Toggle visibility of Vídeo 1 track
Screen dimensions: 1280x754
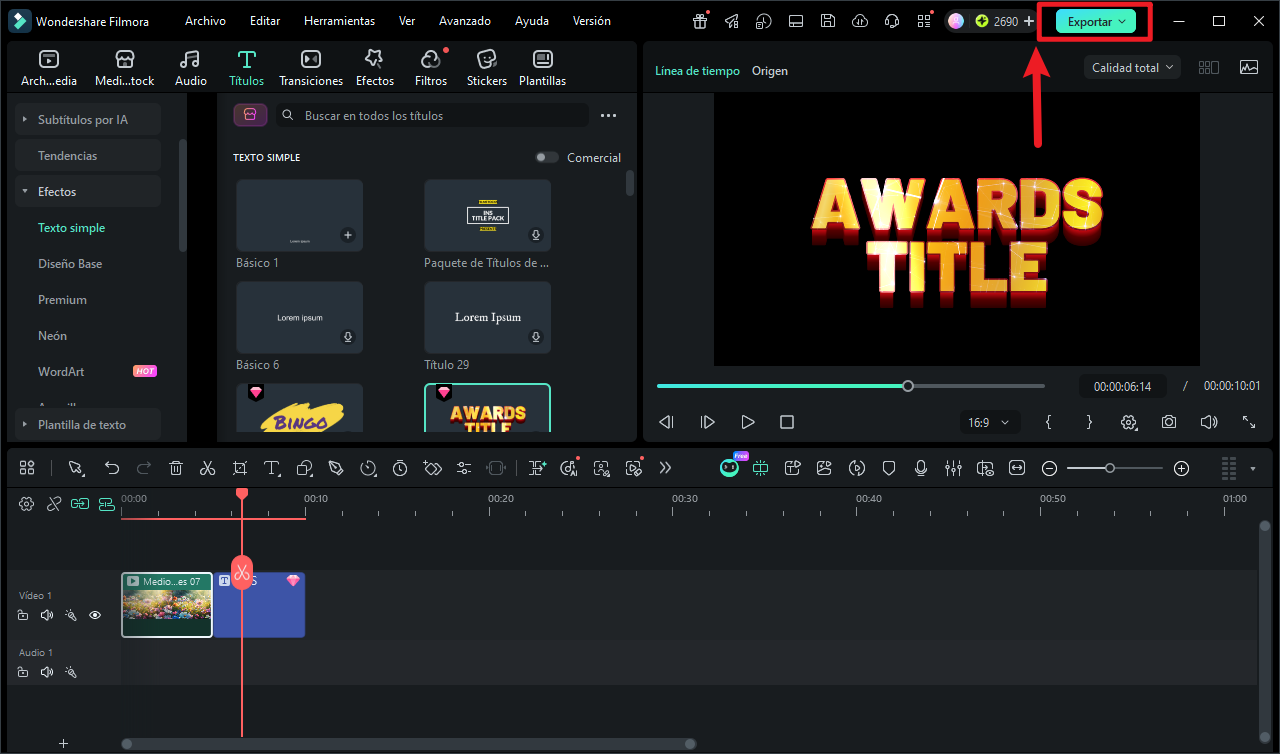pyautogui.click(x=95, y=615)
